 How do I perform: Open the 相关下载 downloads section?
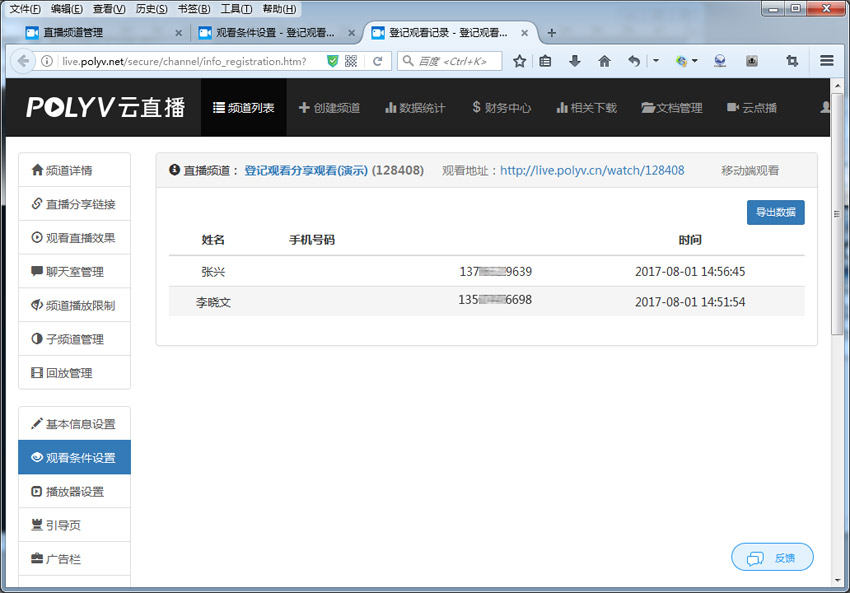[586, 107]
